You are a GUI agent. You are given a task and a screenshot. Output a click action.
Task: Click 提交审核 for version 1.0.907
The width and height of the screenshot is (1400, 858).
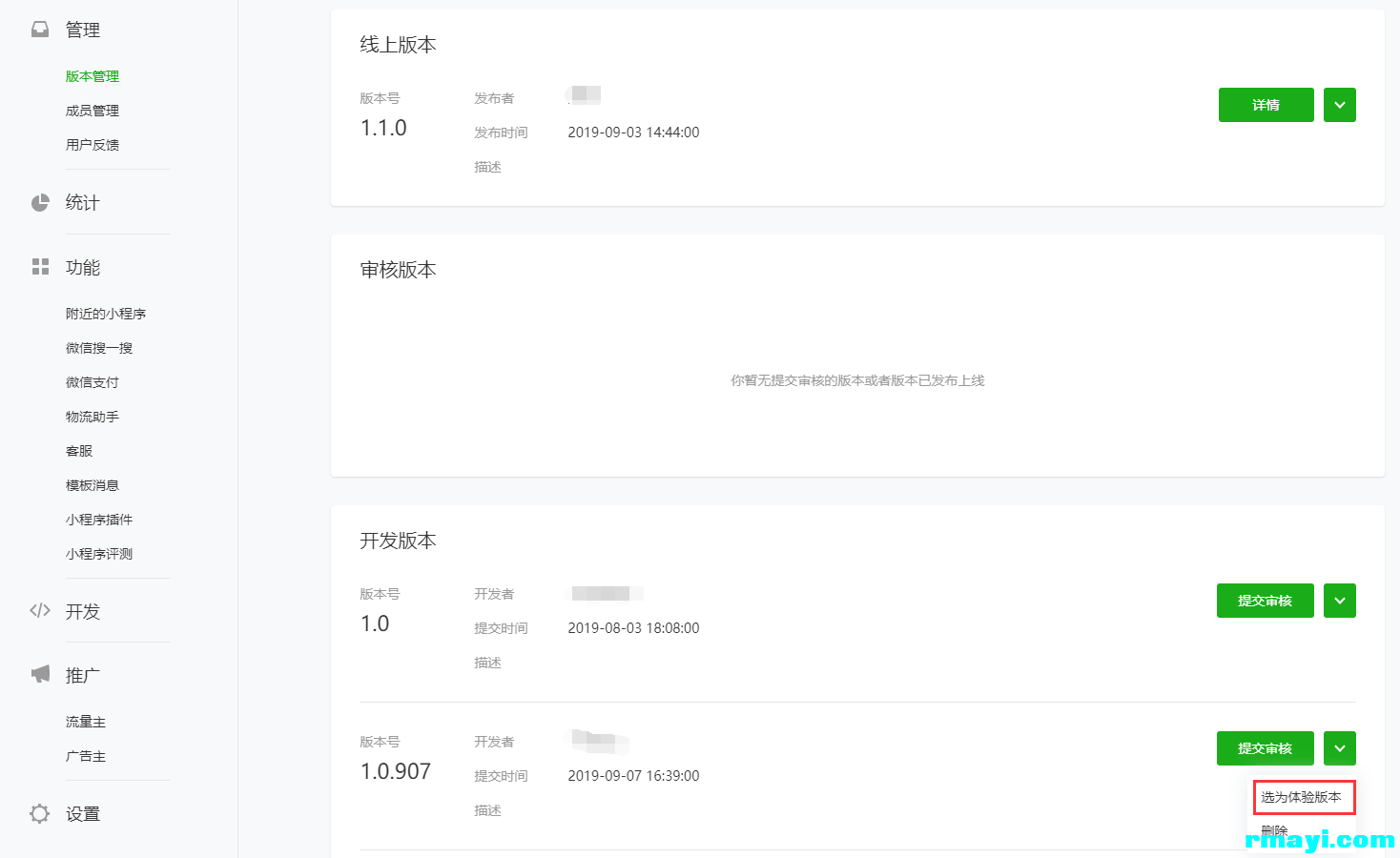1266,748
